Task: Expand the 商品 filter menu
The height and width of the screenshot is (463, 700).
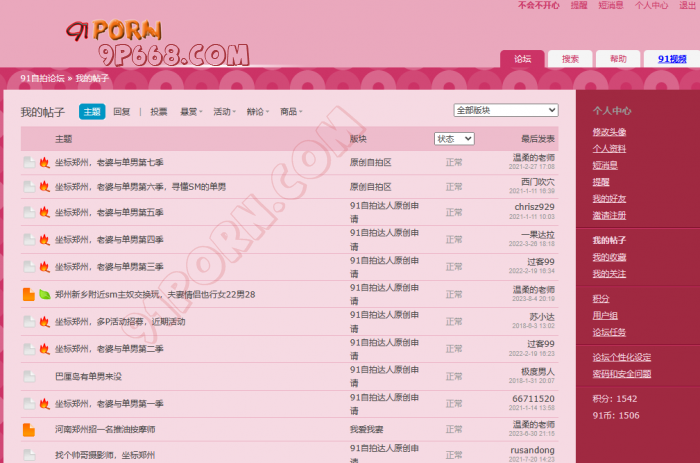Action: pos(290,112)
